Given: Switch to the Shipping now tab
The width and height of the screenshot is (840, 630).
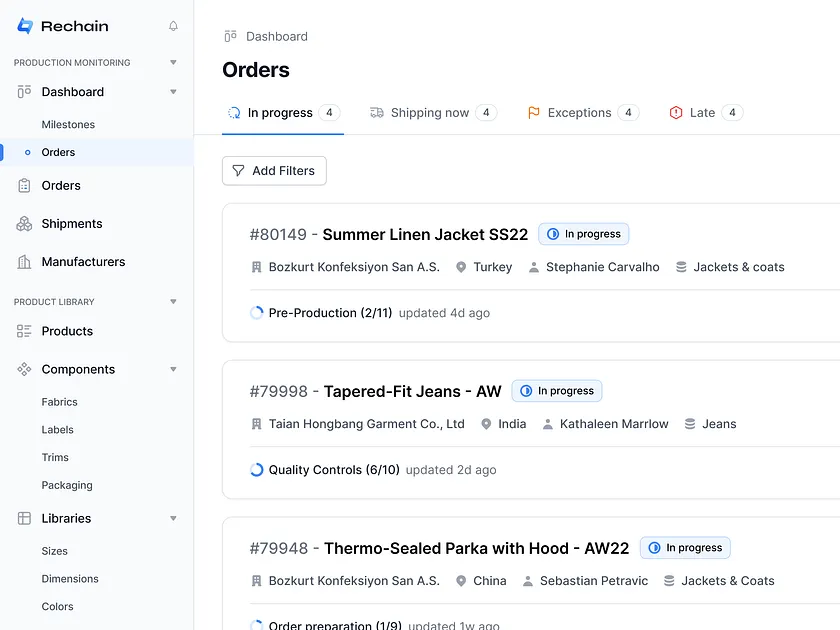Looking at the screenshot, I should (x=433, y=112).
